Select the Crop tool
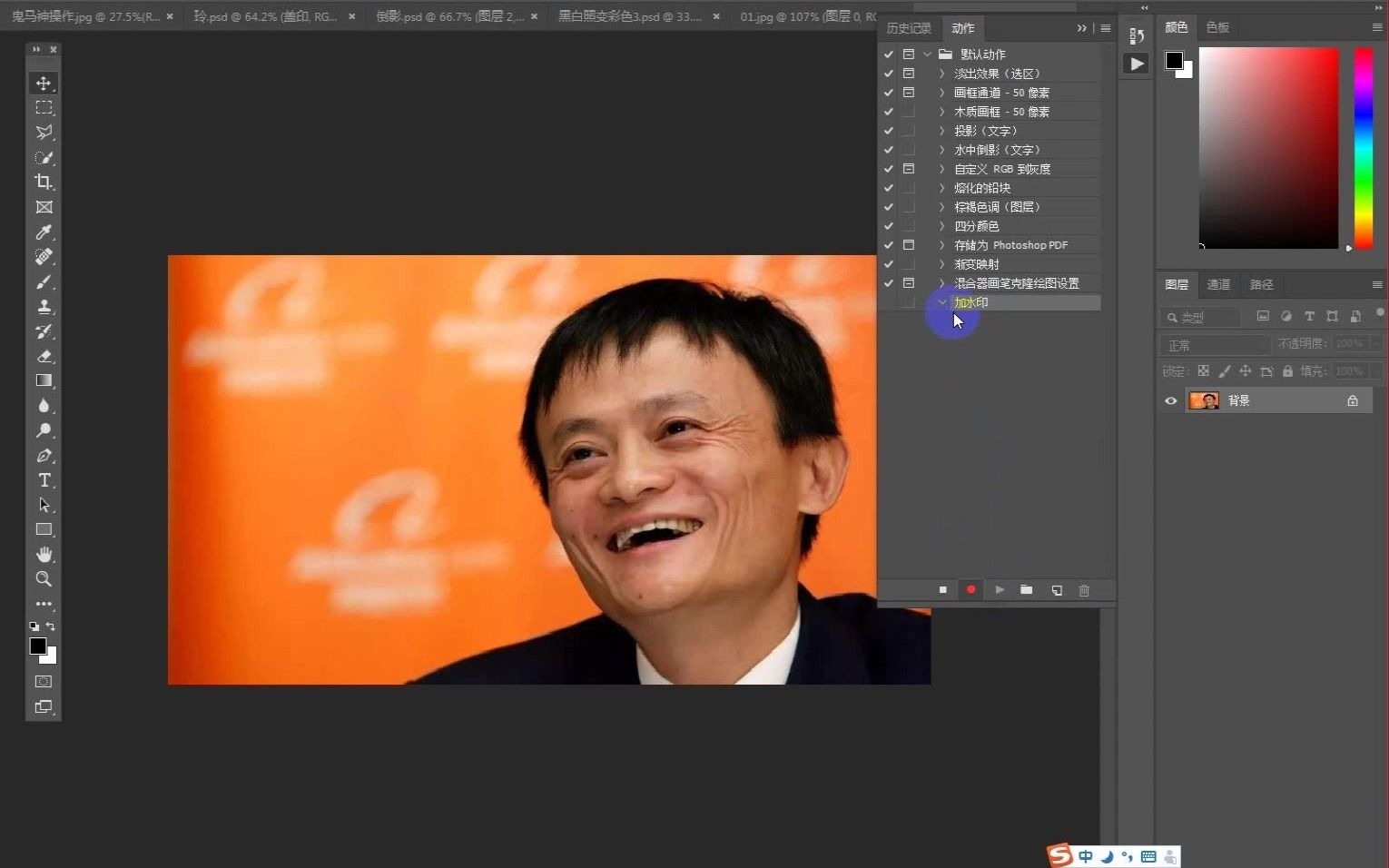Viewport: 1389px width, 868px height. (44, 182)
